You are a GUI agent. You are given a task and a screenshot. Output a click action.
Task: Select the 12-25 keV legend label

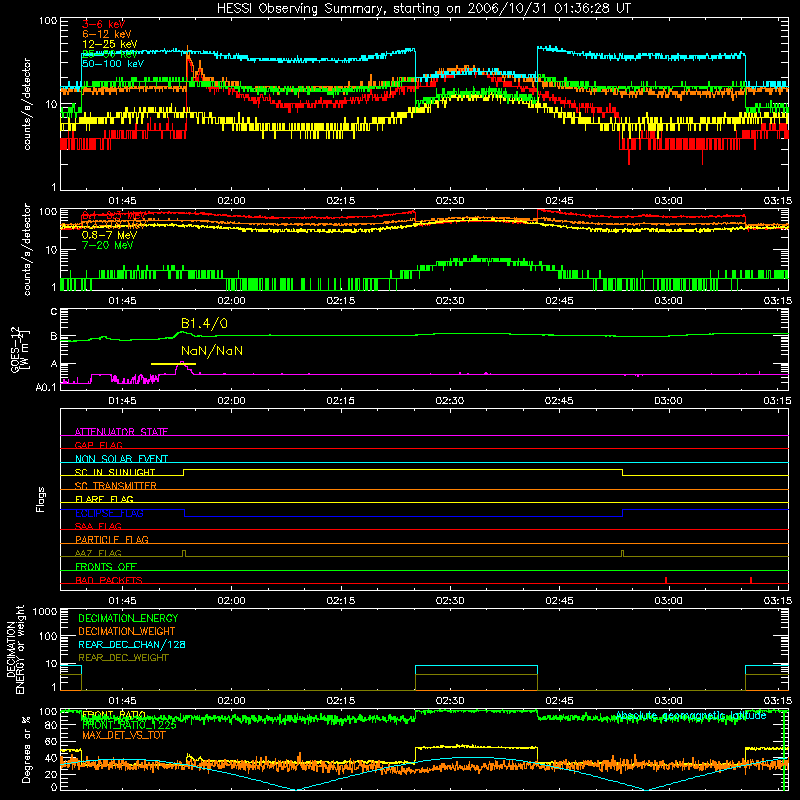point(109,44)
